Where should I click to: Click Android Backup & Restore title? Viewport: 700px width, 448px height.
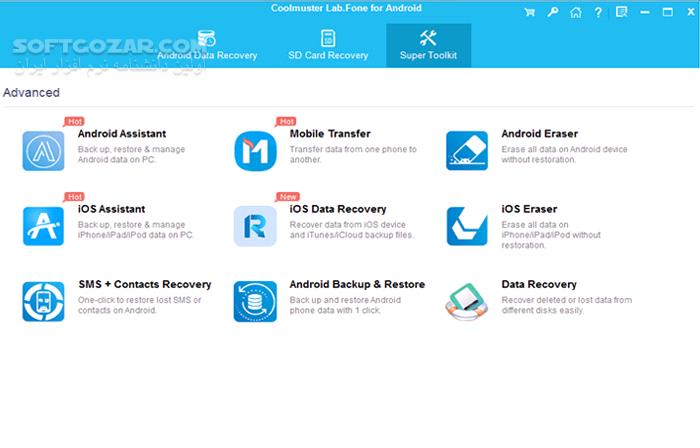coord(357,285)
